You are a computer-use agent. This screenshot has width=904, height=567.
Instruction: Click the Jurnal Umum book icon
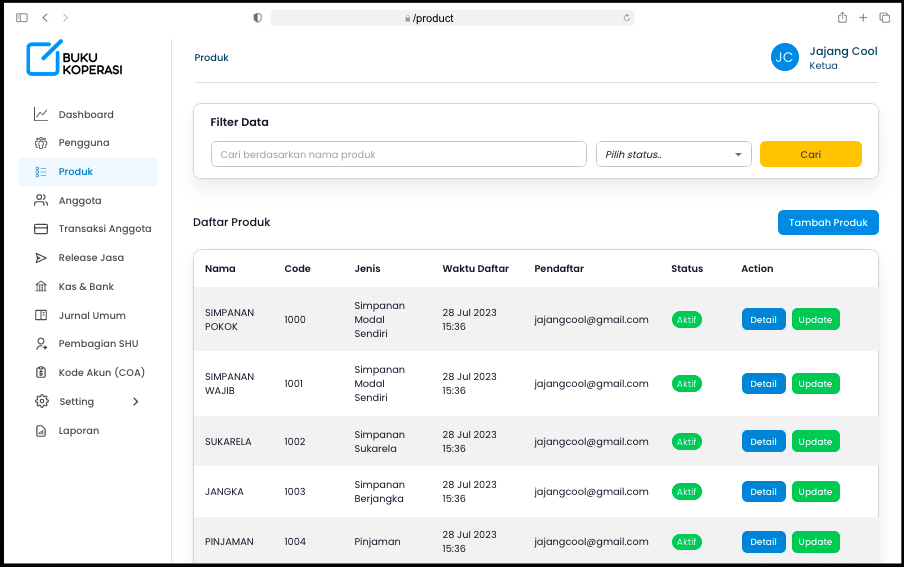point(41,316)
